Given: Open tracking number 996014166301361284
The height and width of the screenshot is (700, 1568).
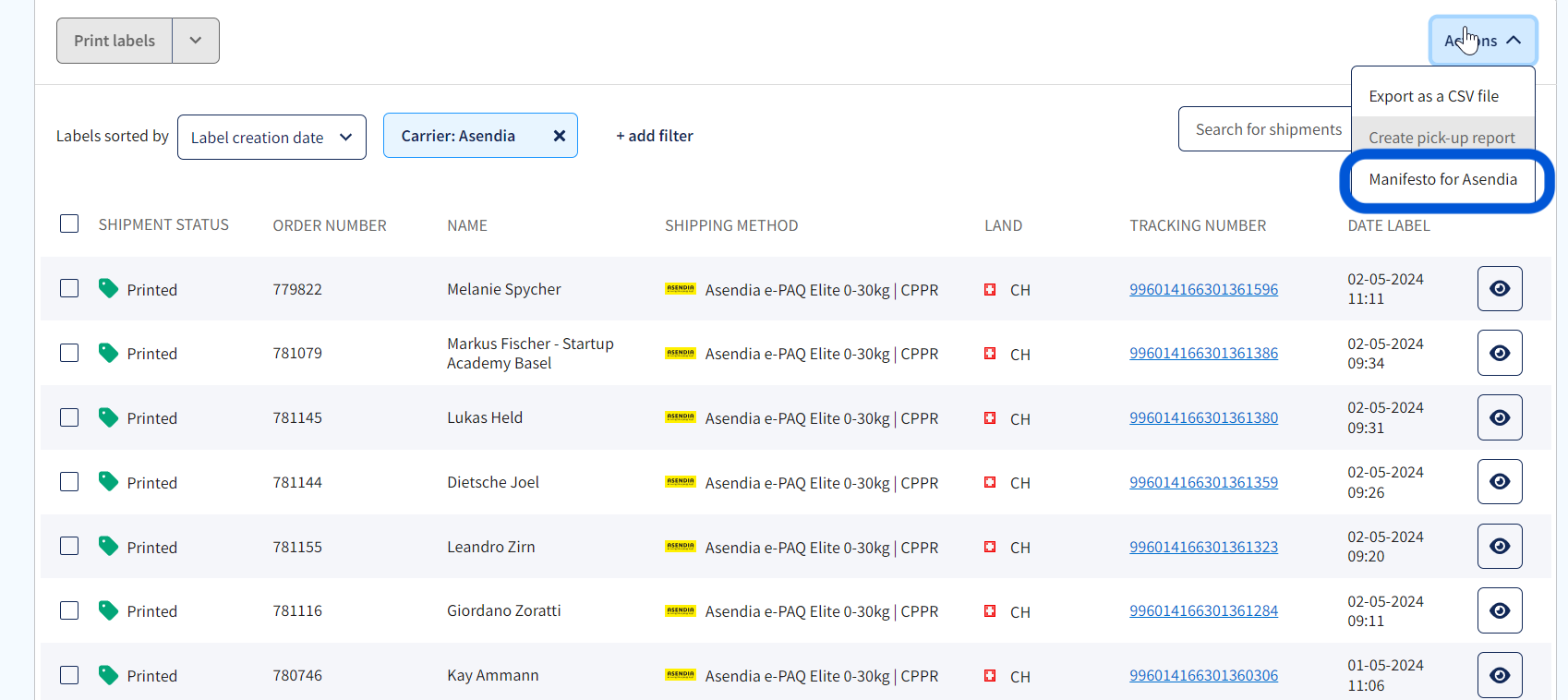Looking at the screenshot, I should pyautogui.click(x=1203, y=610).
